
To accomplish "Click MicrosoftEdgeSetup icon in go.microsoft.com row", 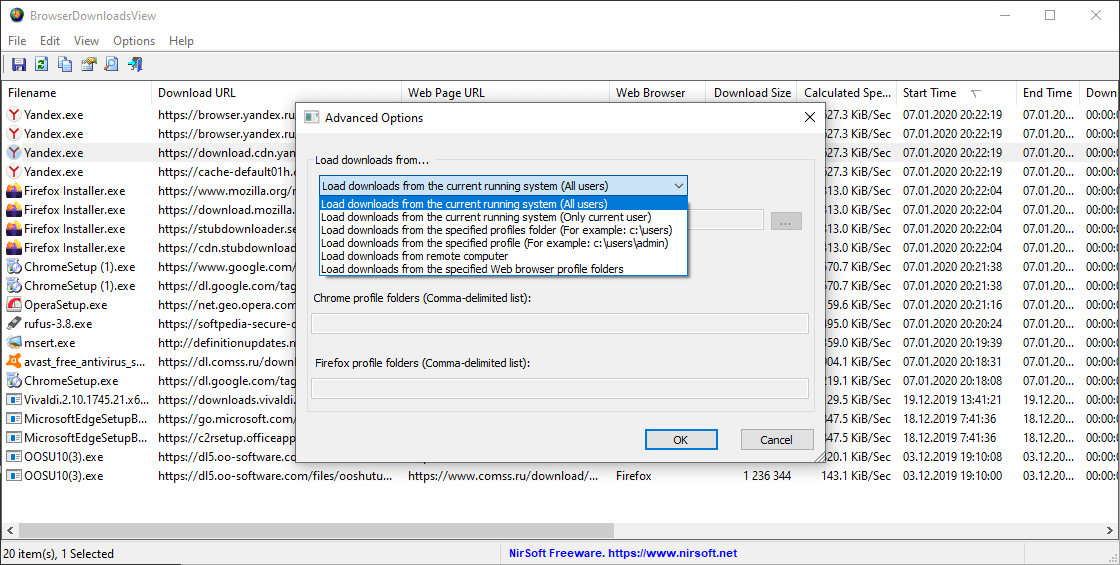I will coord(14,419).
